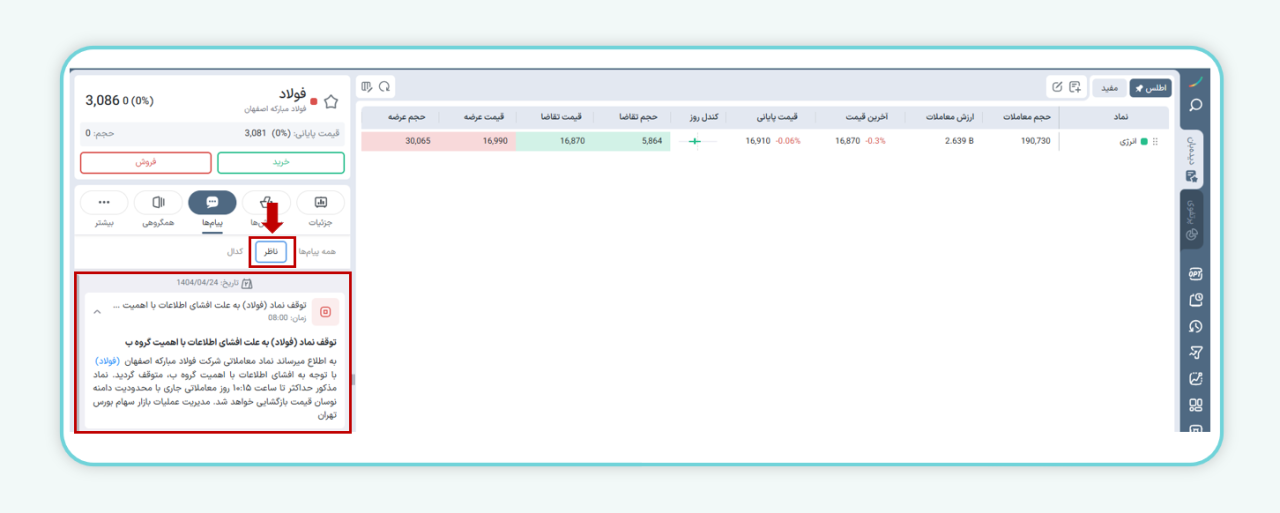This screenshot has height=513, width=1280.
Task: Select the ناظر message filter
Action: [271, 253]
